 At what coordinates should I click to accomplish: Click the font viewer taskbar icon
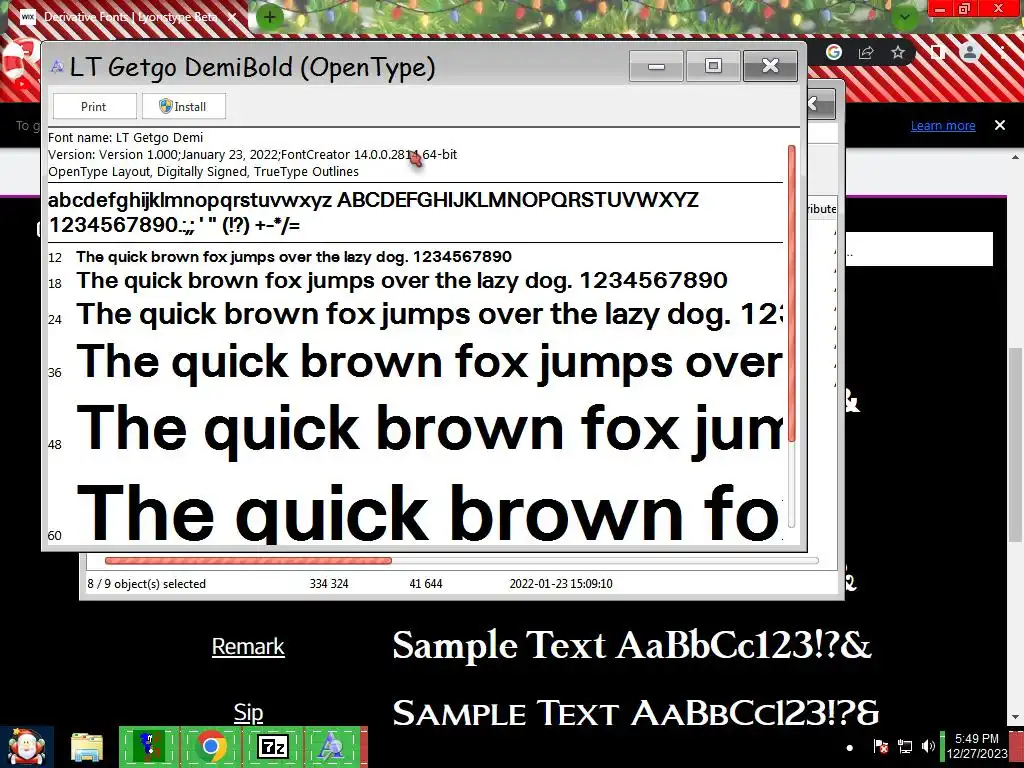333,747
